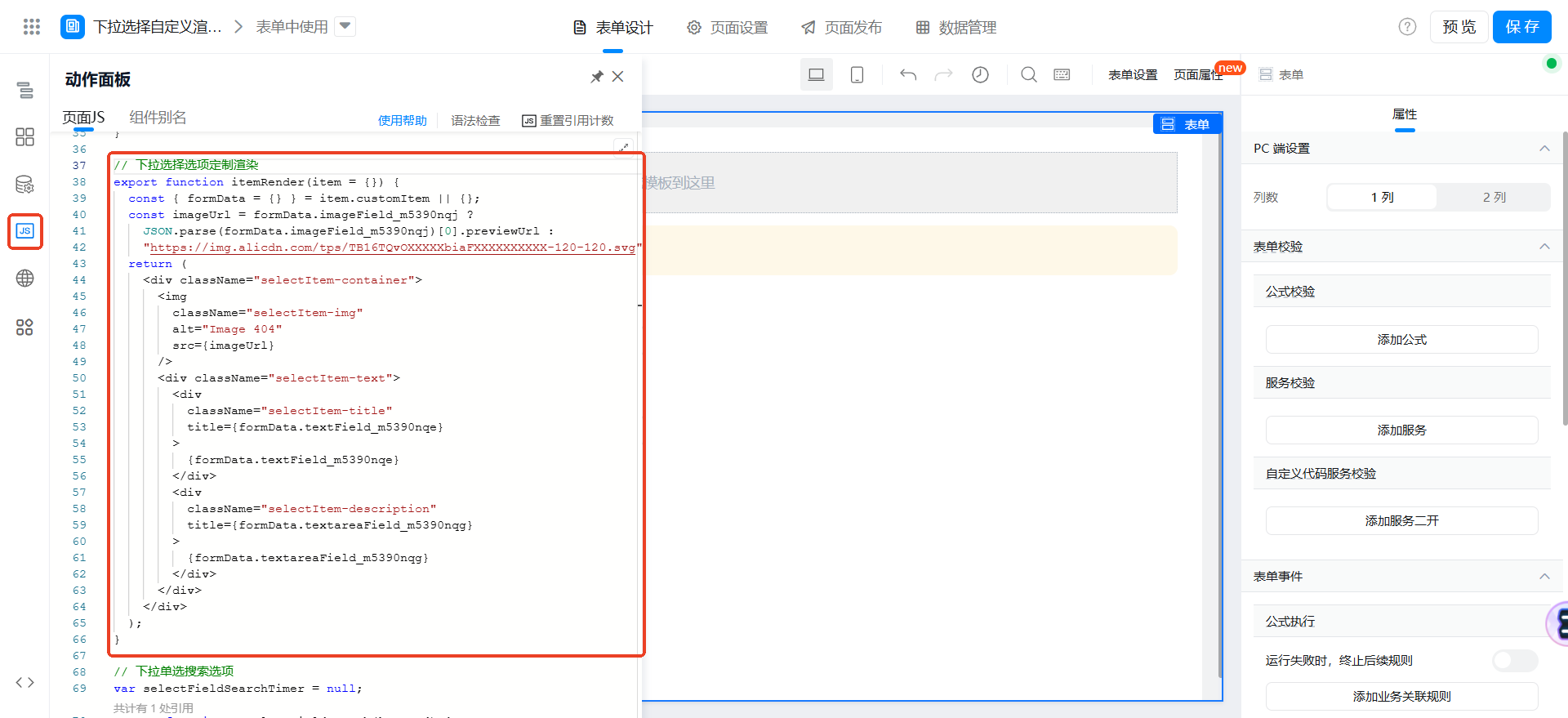This screenshot has height=718, width=1568.
Task: Click the floating assistant icon at right edge
Action: 1558,624
